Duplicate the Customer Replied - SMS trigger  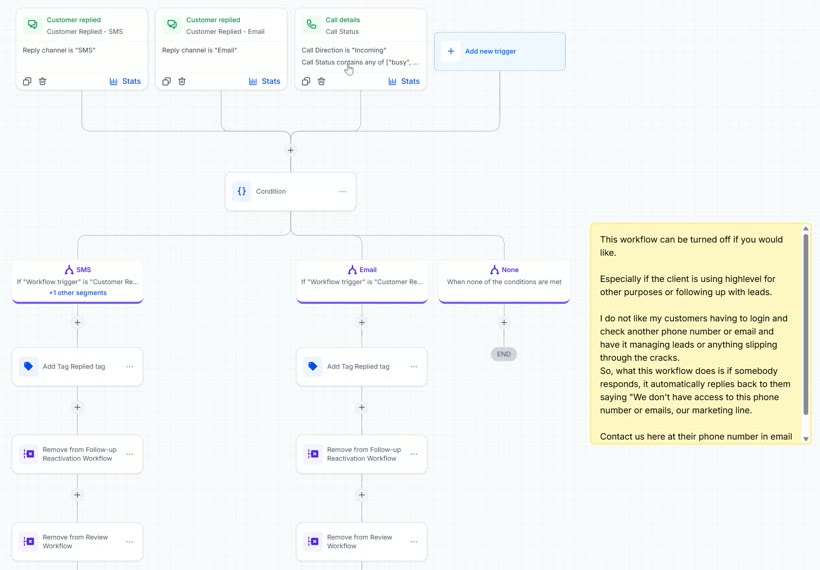click(x=27, y=81)
